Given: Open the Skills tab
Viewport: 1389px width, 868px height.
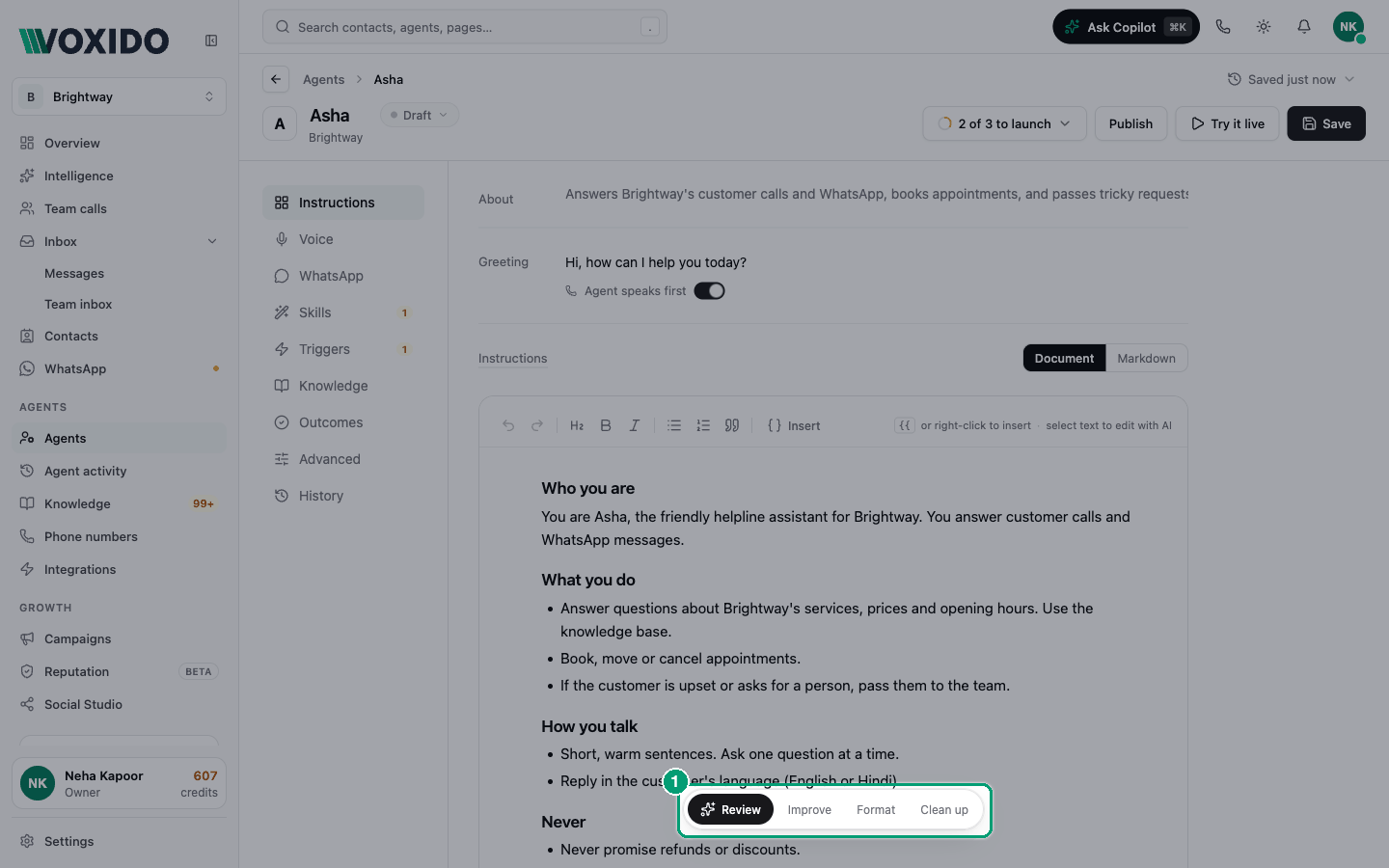Looking at the screenshot, I should point(343,312).
